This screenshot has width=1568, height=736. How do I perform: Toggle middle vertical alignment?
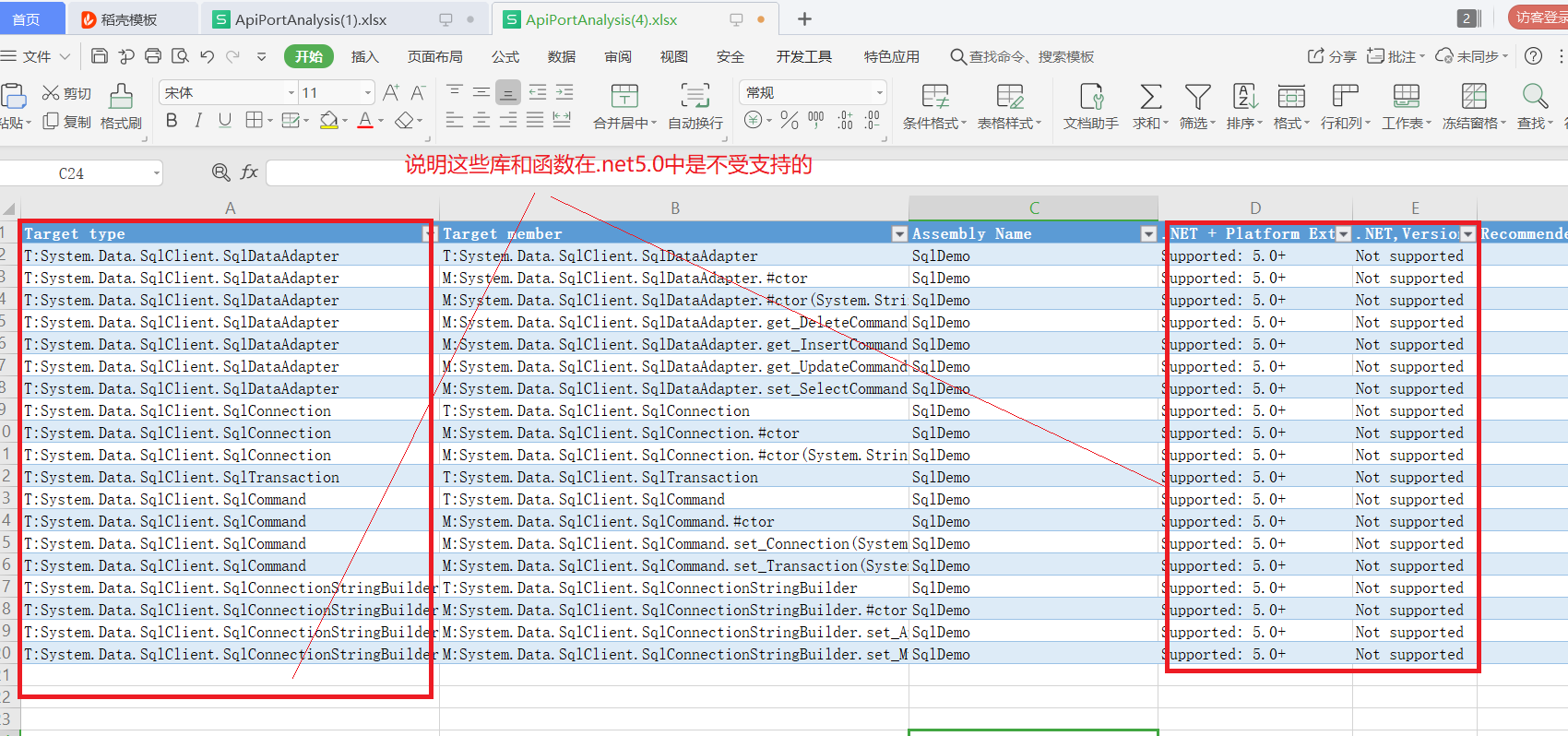(x=481, y=92)
